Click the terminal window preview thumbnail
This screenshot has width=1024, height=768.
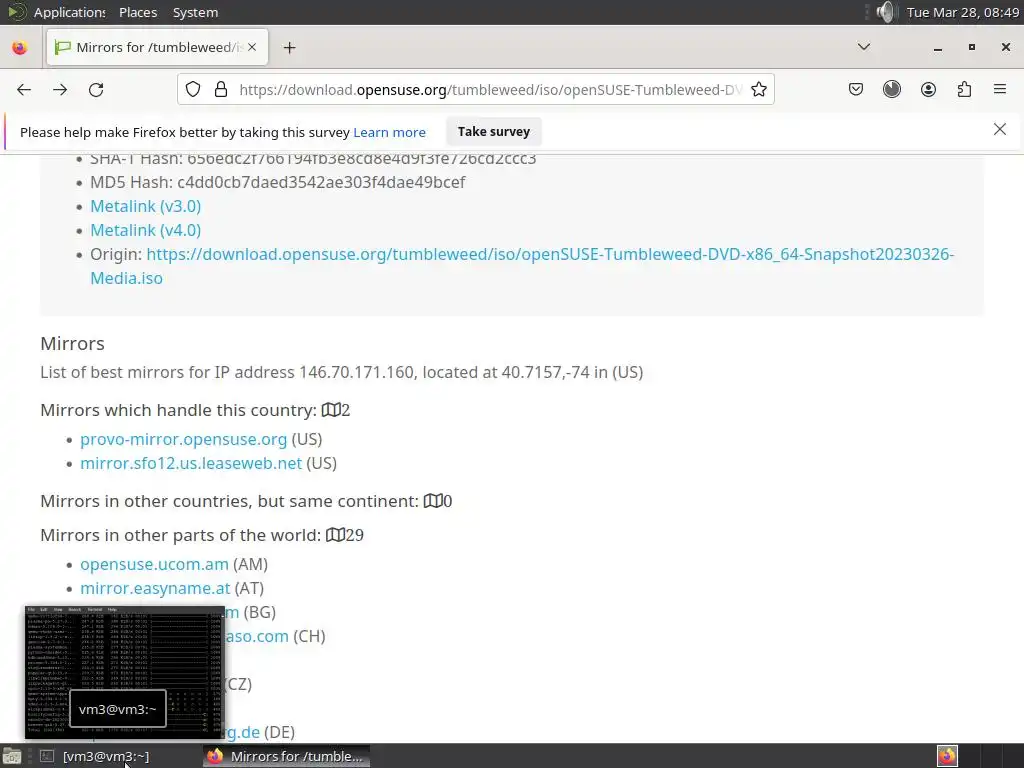(124, 671)
